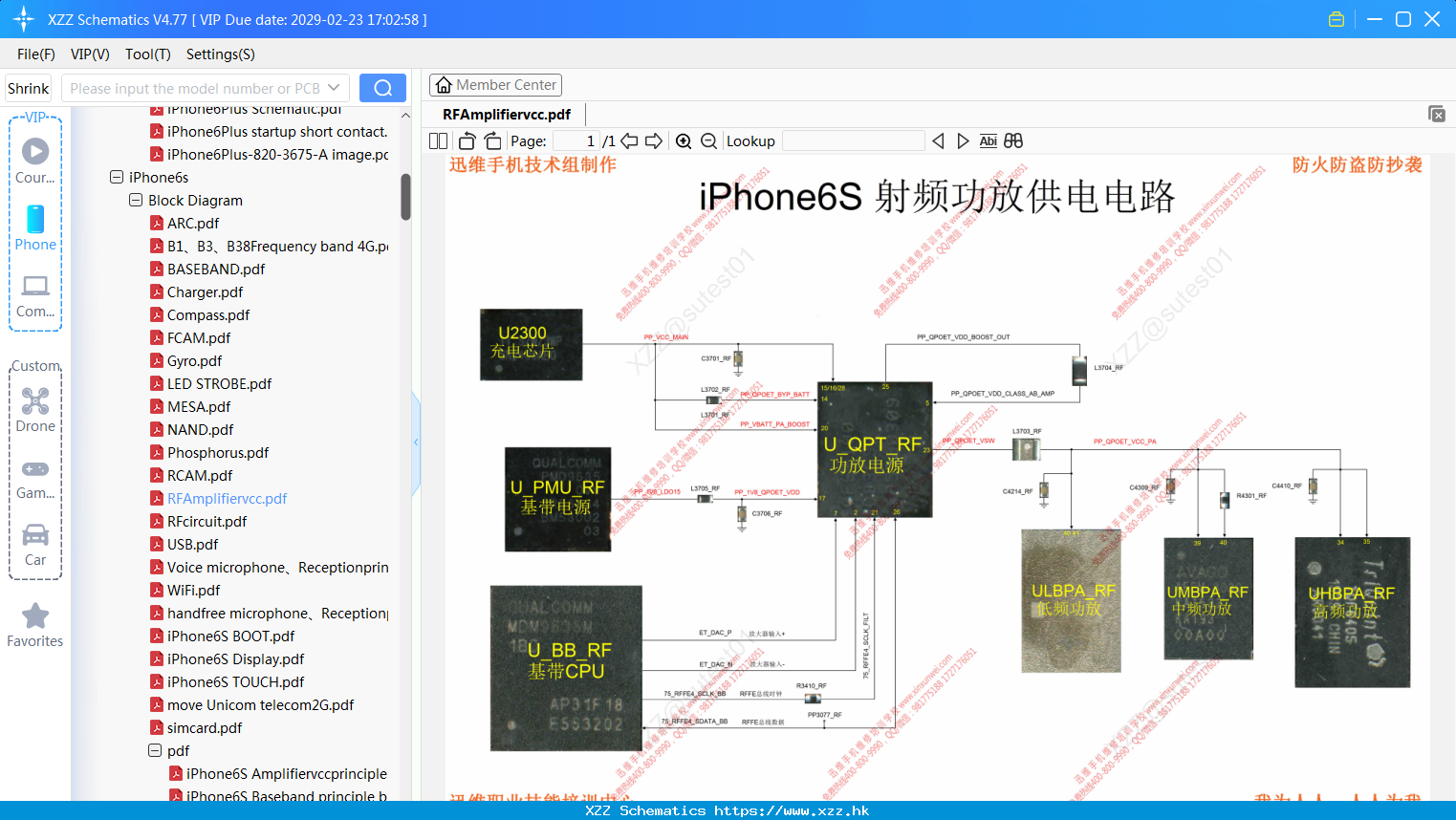Go to the next page arrow
1456x820 pixels.
tap(654, 140)
